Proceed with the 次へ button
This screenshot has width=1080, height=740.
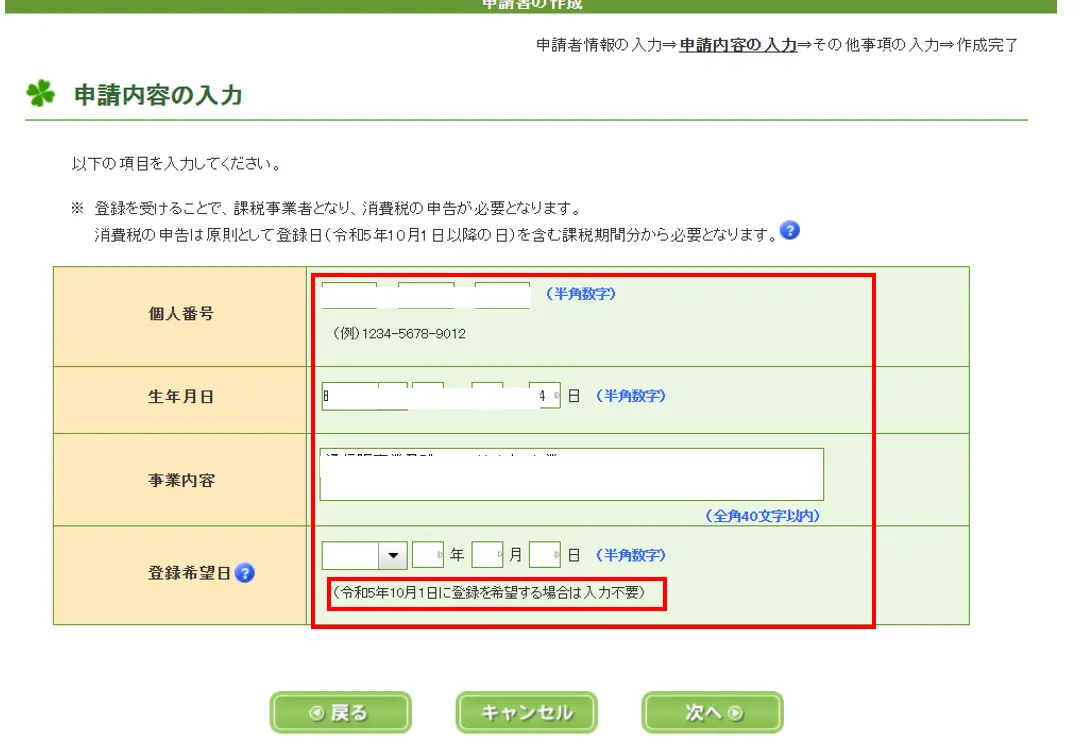pyautogui.click(x=712, y=713)
